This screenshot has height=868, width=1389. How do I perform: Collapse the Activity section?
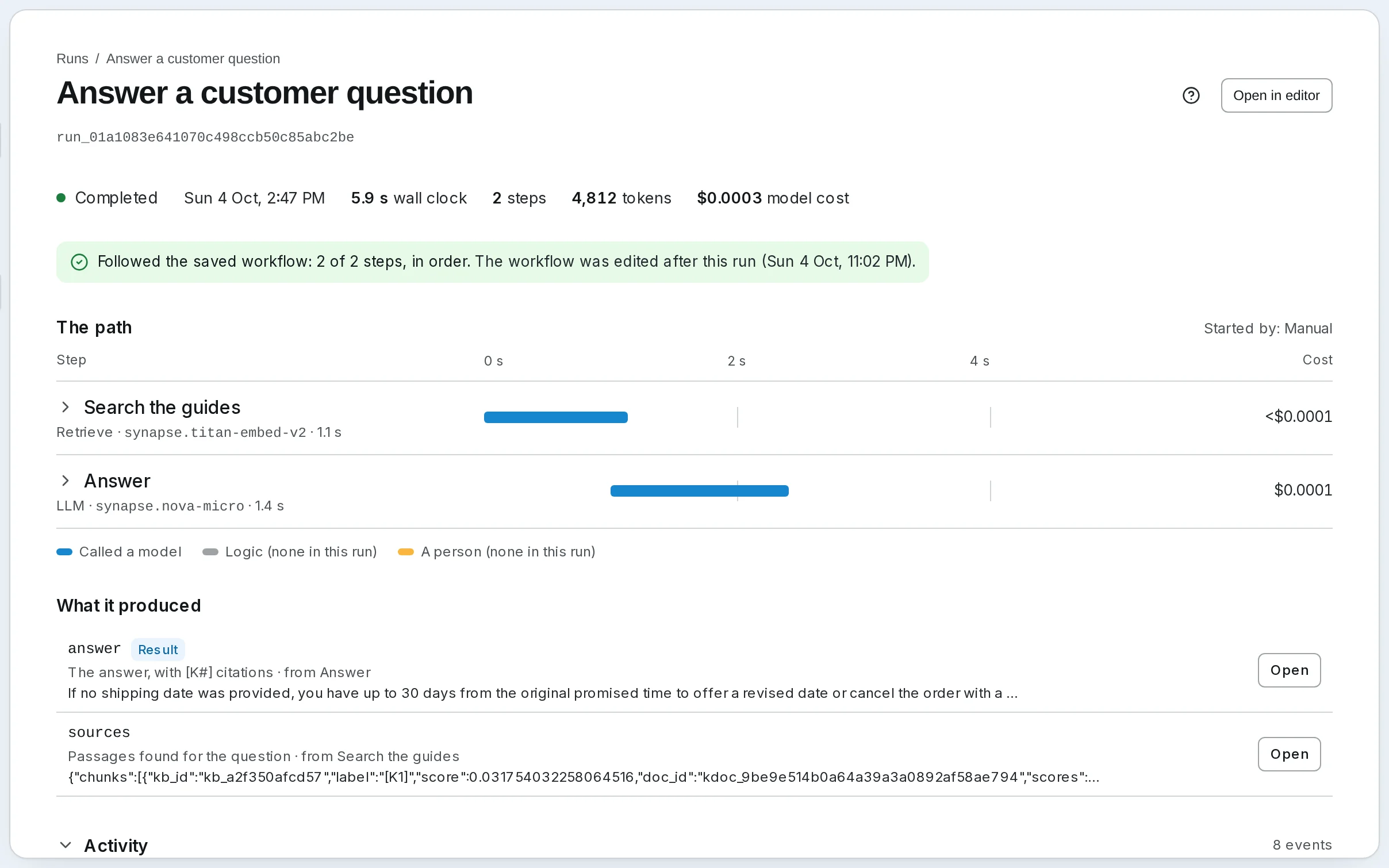[x=66, y=845]
